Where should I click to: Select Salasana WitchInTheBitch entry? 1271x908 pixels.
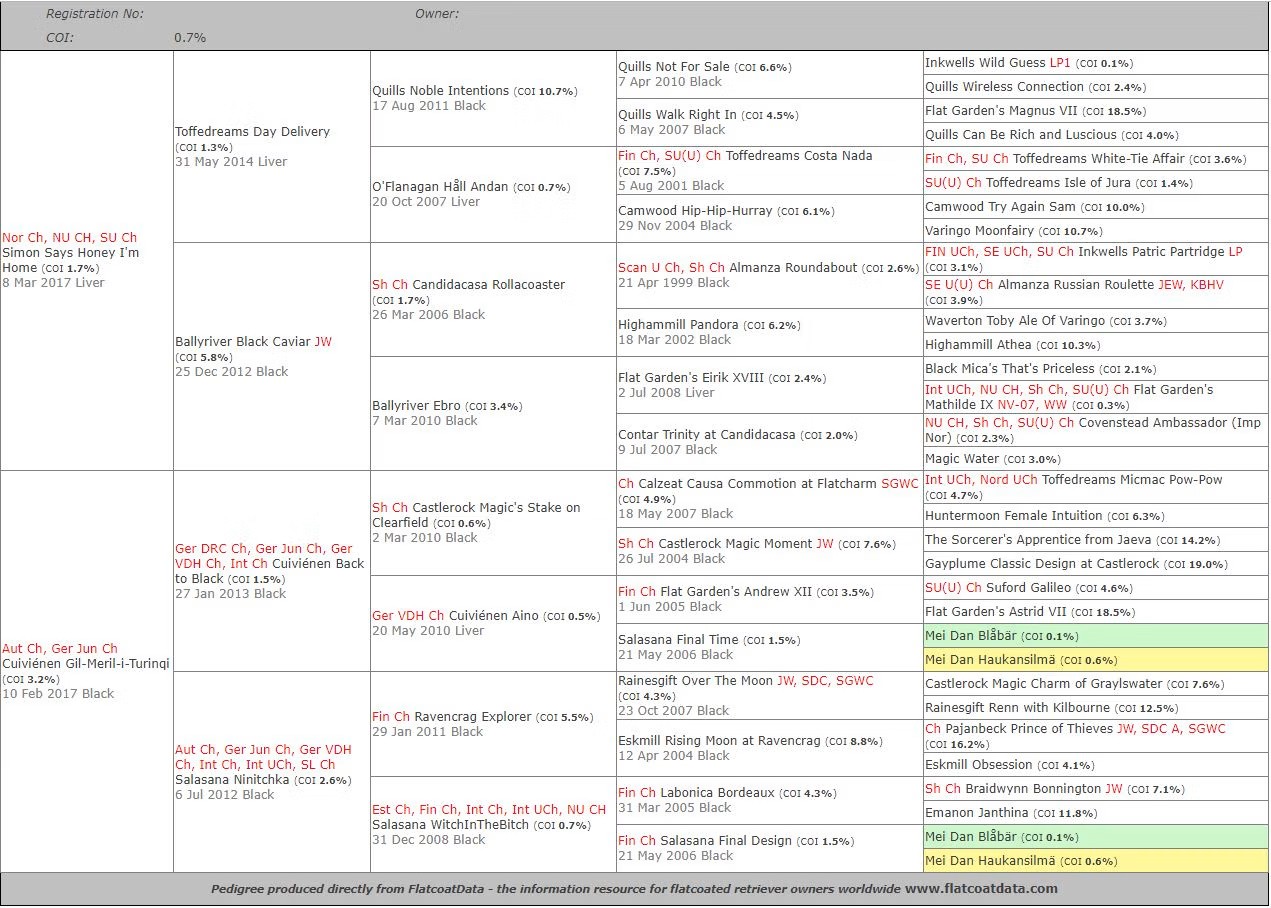[450, 824]
